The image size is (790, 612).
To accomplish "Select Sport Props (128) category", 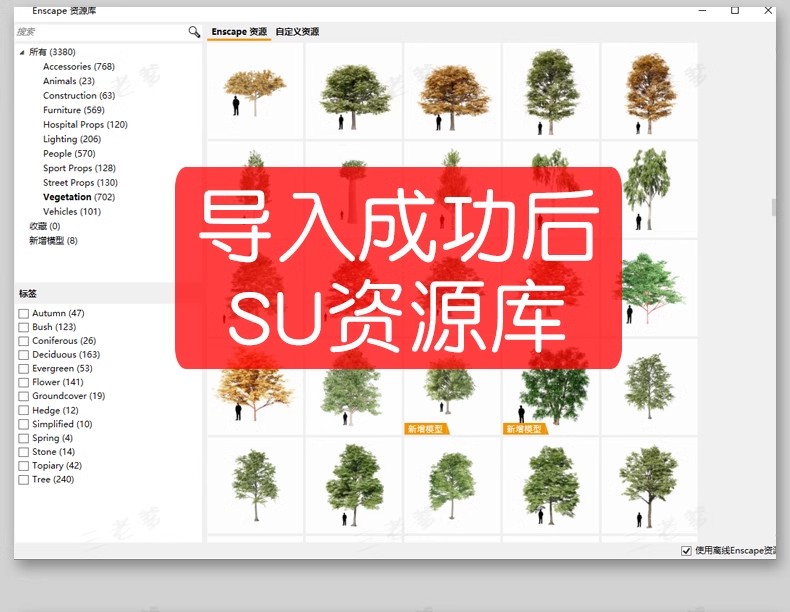I will 79,168.
